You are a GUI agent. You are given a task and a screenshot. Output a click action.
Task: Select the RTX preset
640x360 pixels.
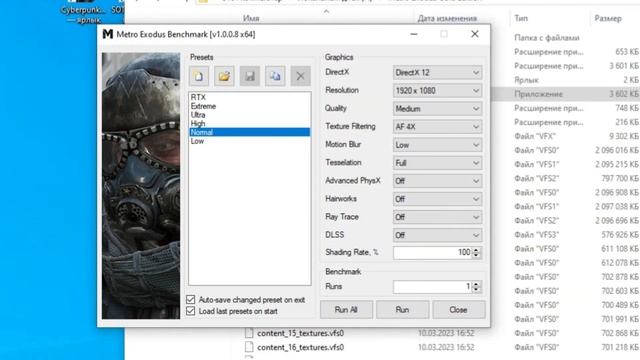pos(249,97)
